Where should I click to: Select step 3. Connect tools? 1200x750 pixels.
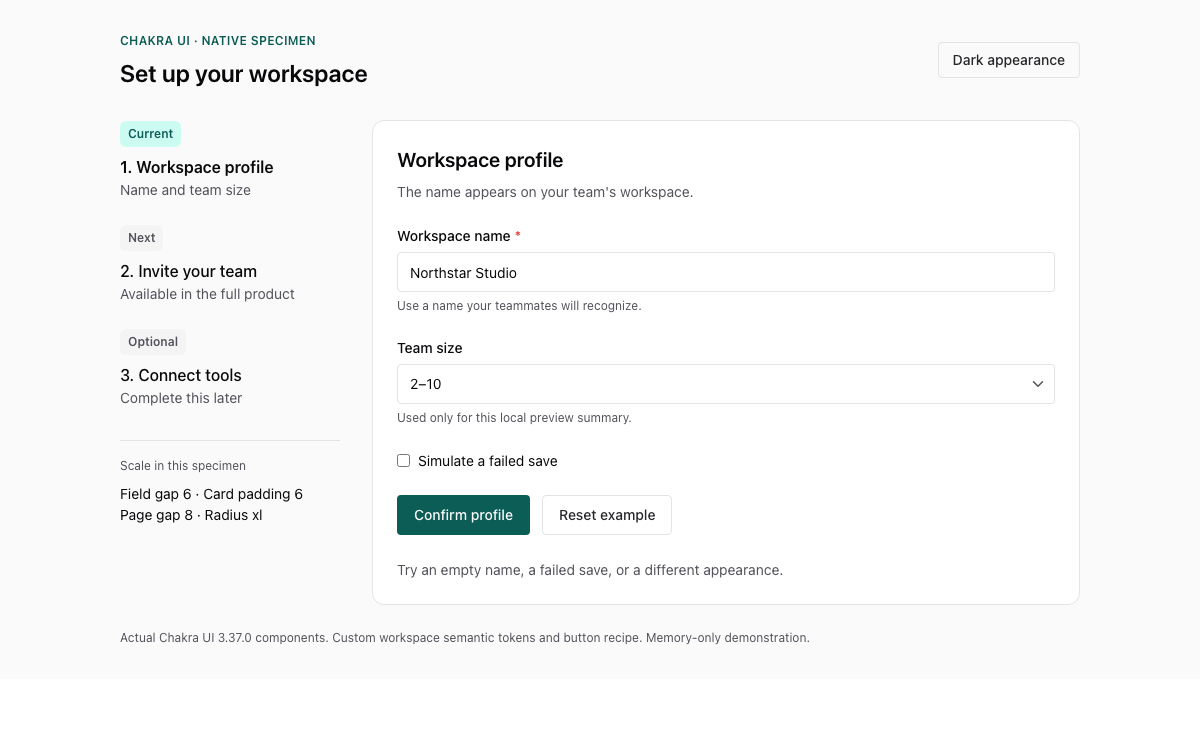[x=181, y=375]
